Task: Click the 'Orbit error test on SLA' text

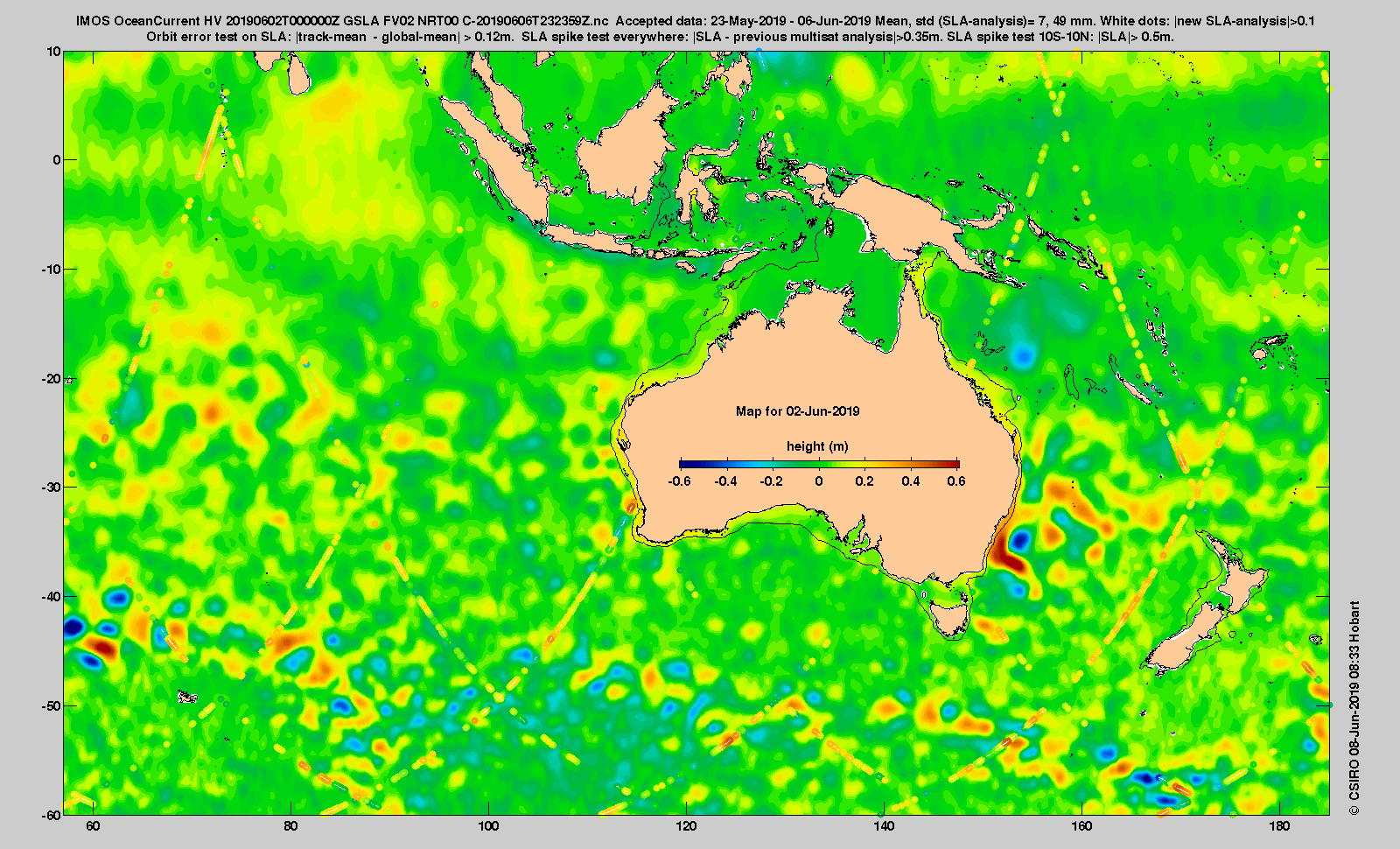Action: point(219,37)
